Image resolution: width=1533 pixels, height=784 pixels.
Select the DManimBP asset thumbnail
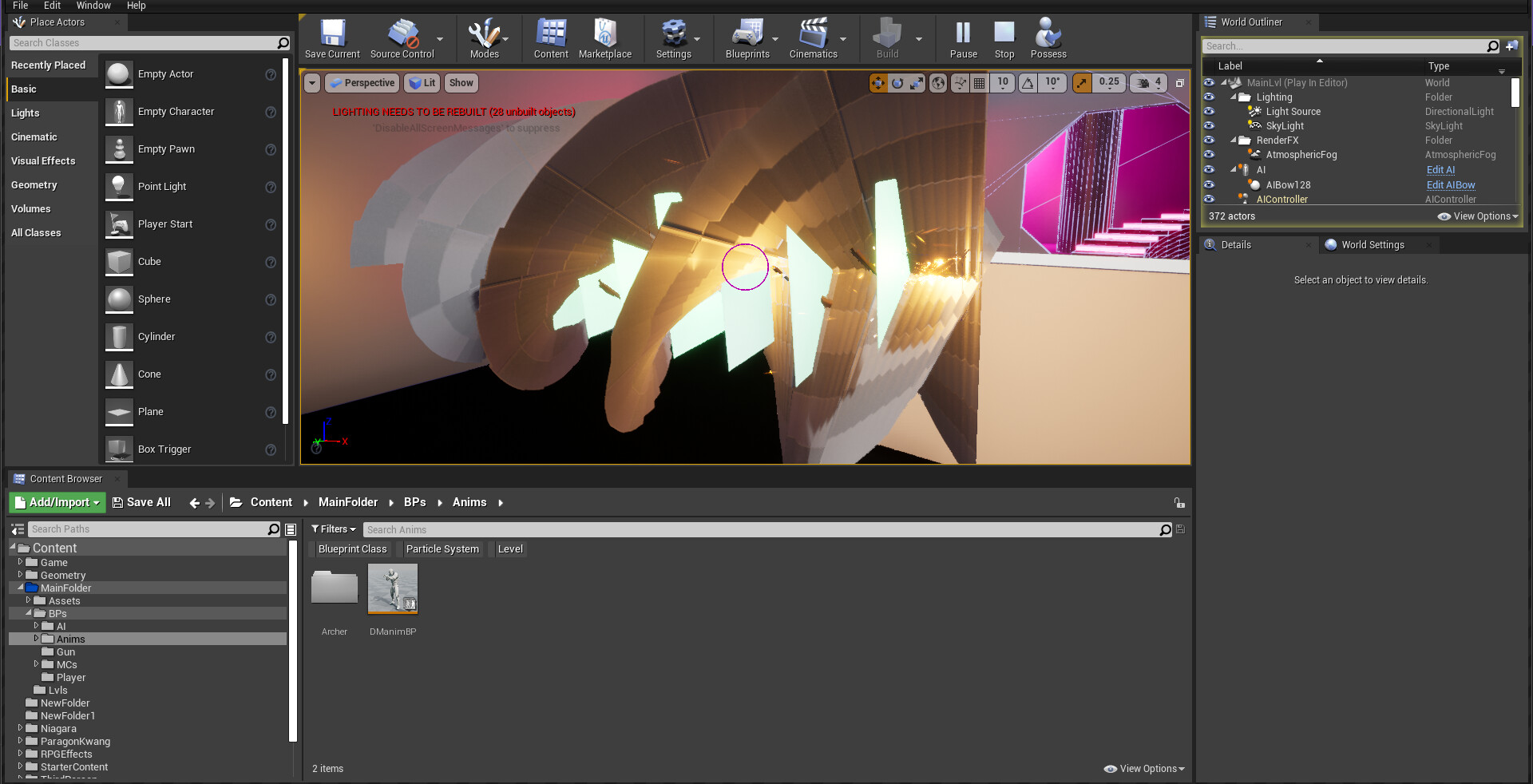pos(392,589)
